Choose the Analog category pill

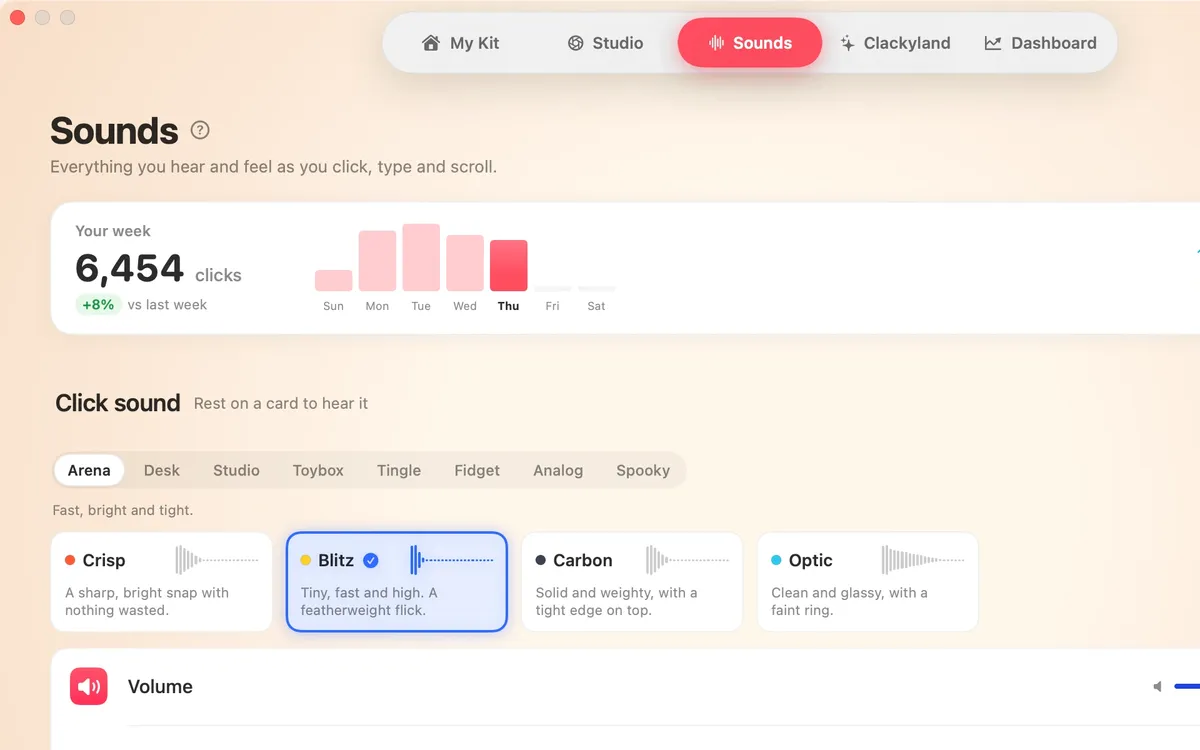point(558,470)
